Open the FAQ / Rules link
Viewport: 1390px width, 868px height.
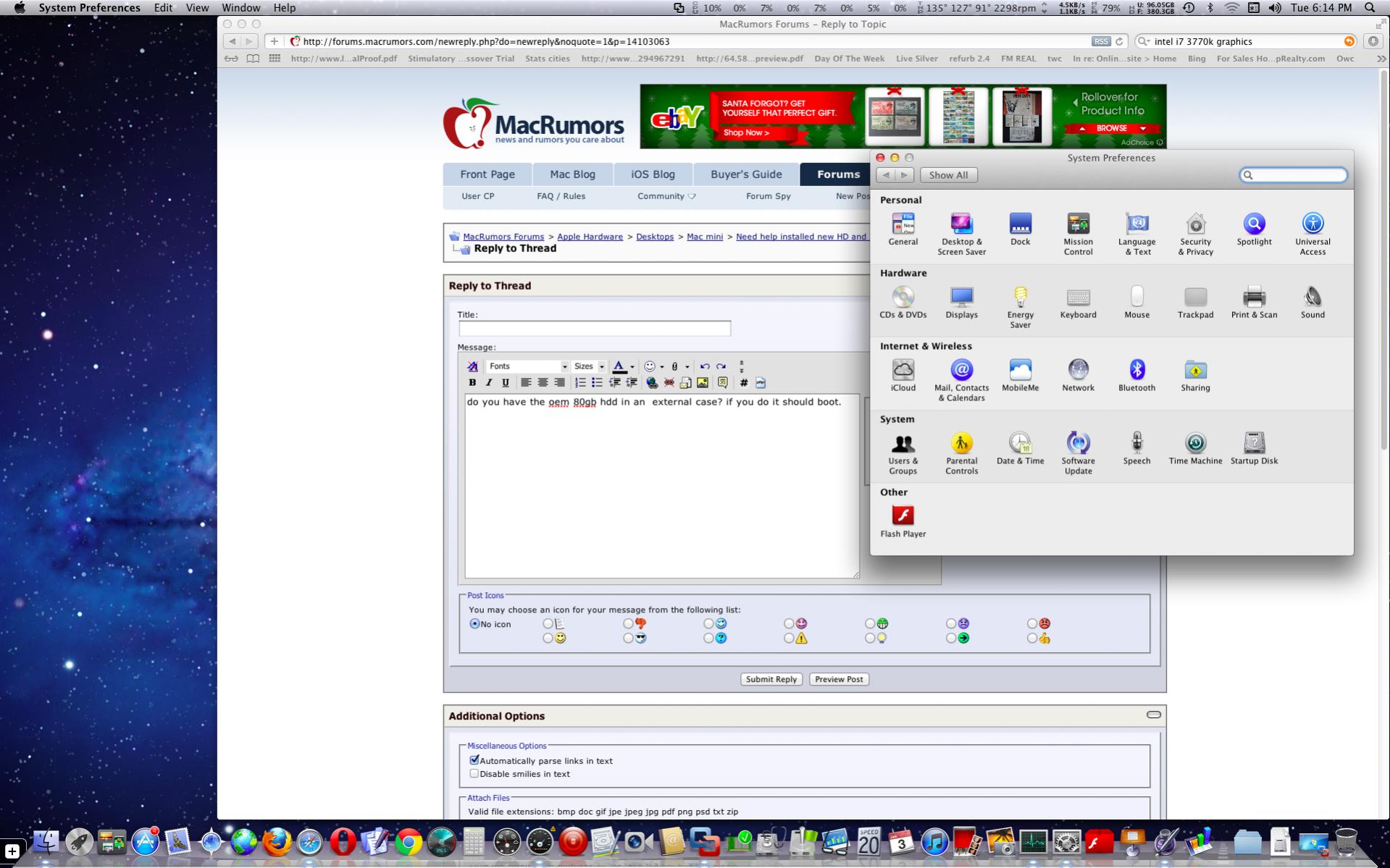pyautogui.click(x=561, y=196)
